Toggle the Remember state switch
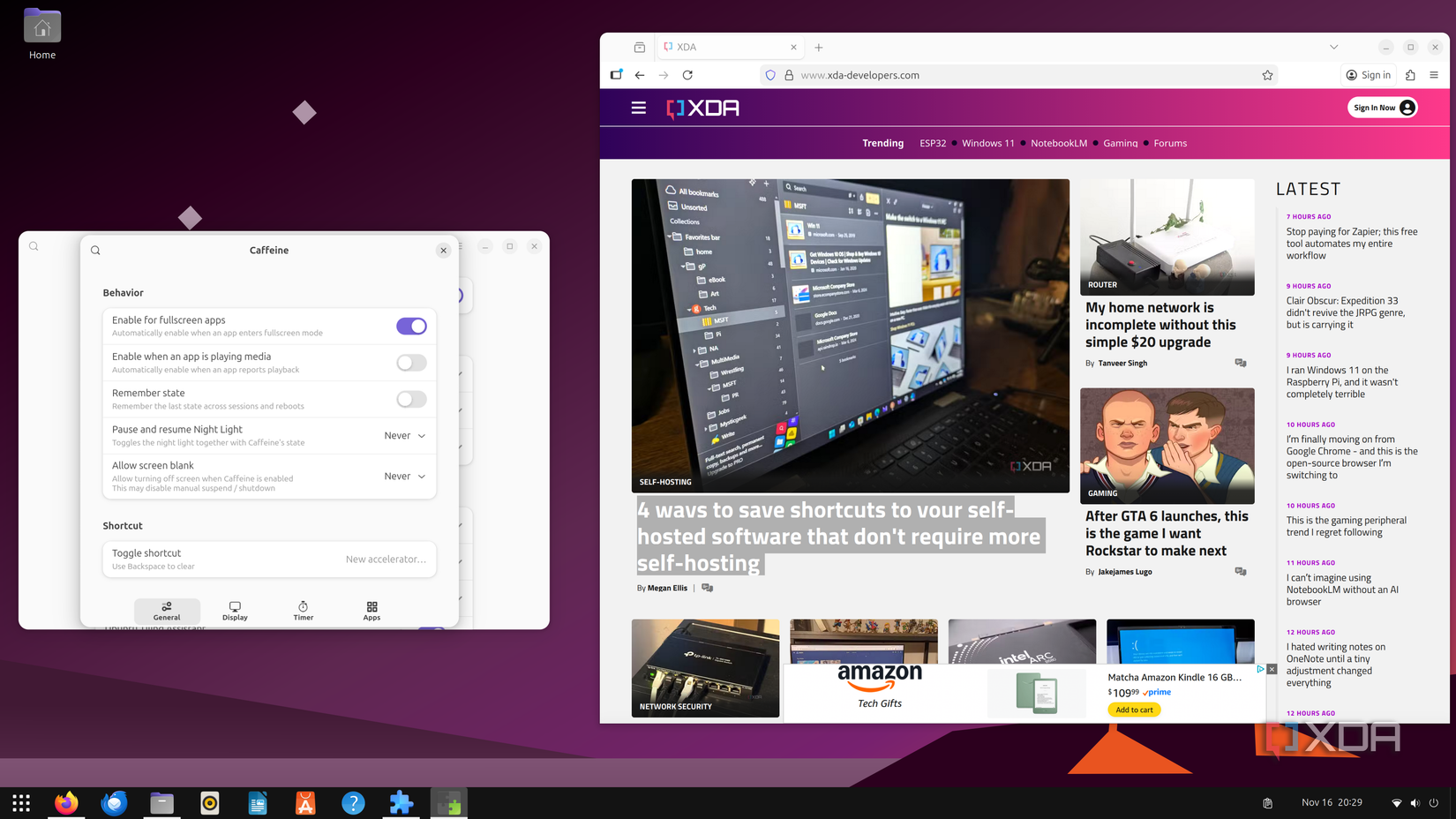 [411, 399]
